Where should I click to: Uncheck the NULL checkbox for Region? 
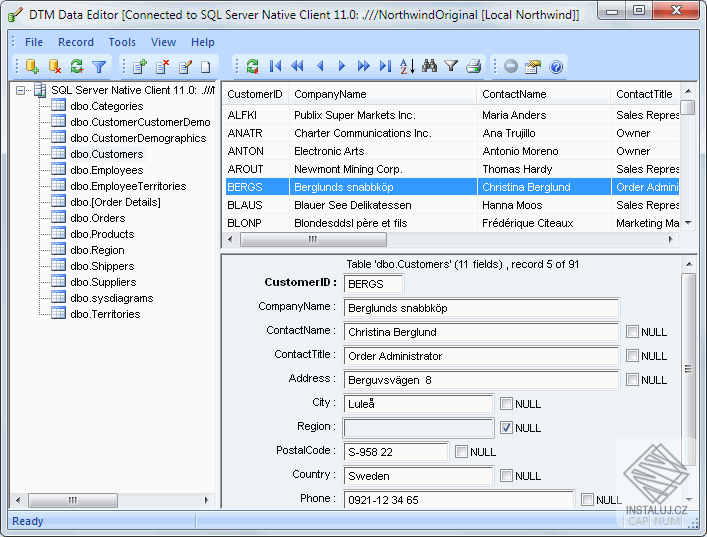506,427
